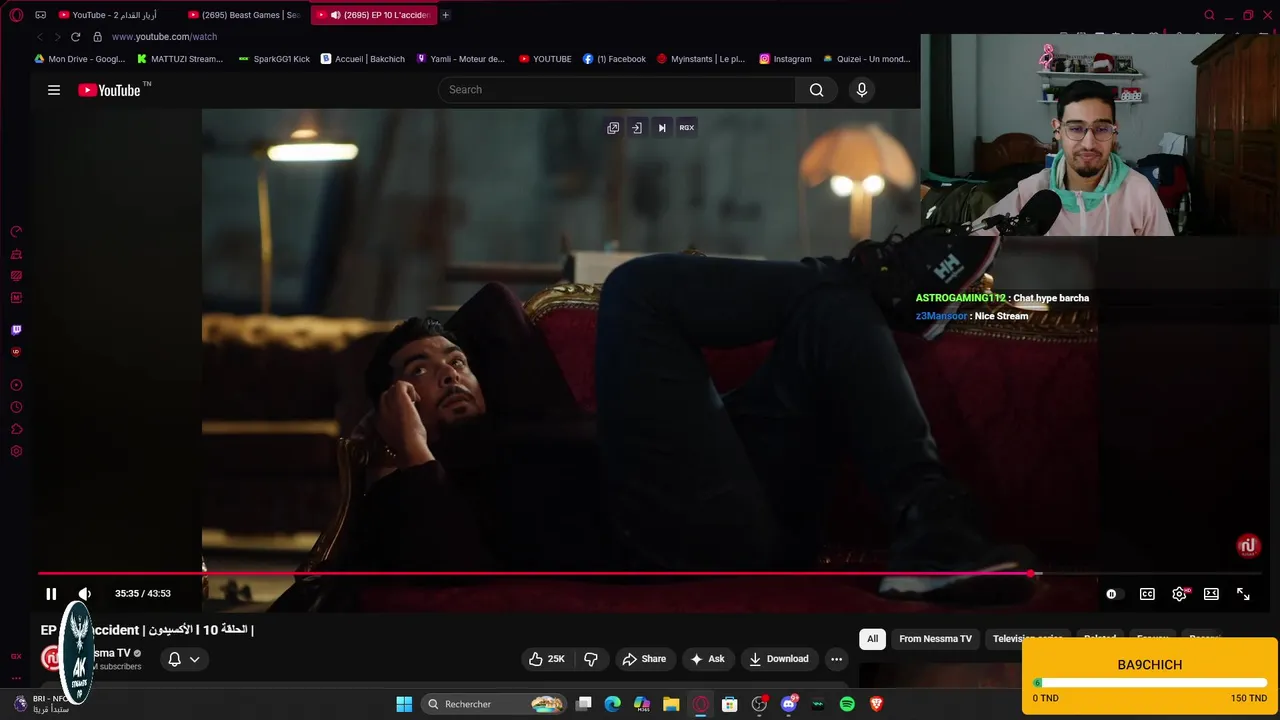Expand the notification bell dropdown
1280x720 pixels.
click(184, 659)
